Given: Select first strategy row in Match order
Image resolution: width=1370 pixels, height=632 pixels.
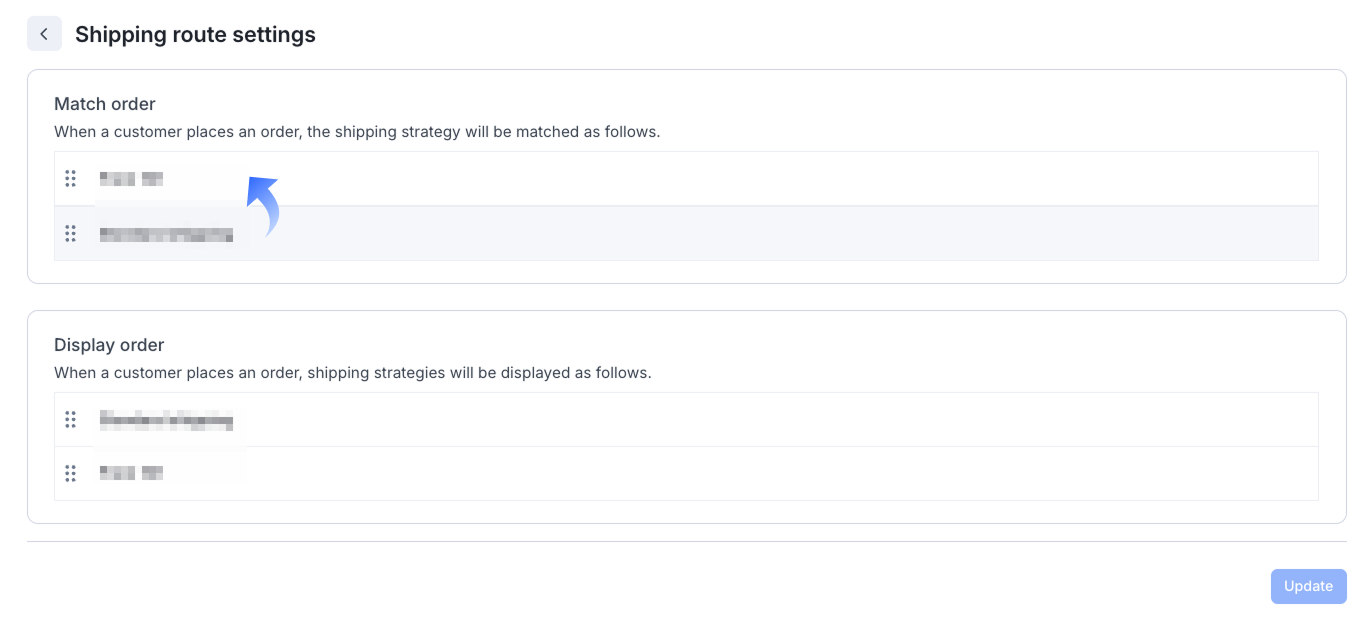Looking at the screenshot, I should point(700,179).
